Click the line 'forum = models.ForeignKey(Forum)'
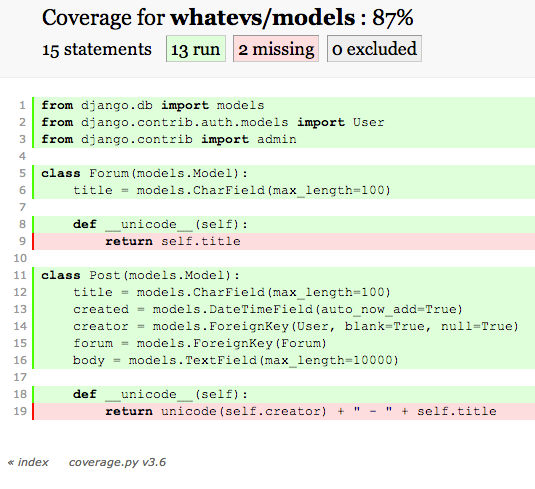 (x=285, y=343)
